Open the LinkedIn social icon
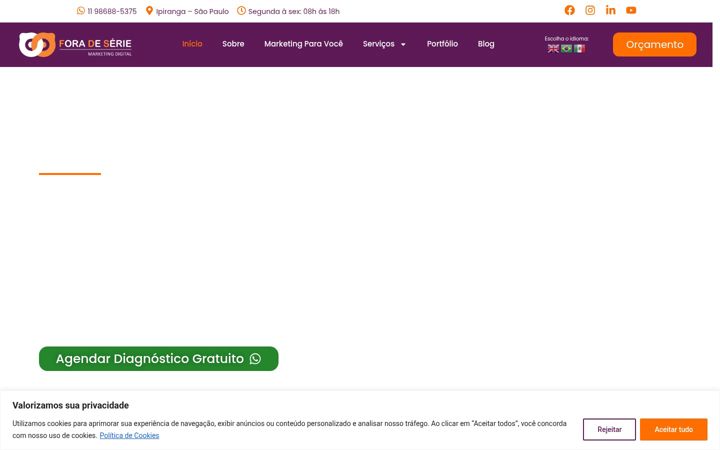720x450 pixels. (x=610, y=10)
